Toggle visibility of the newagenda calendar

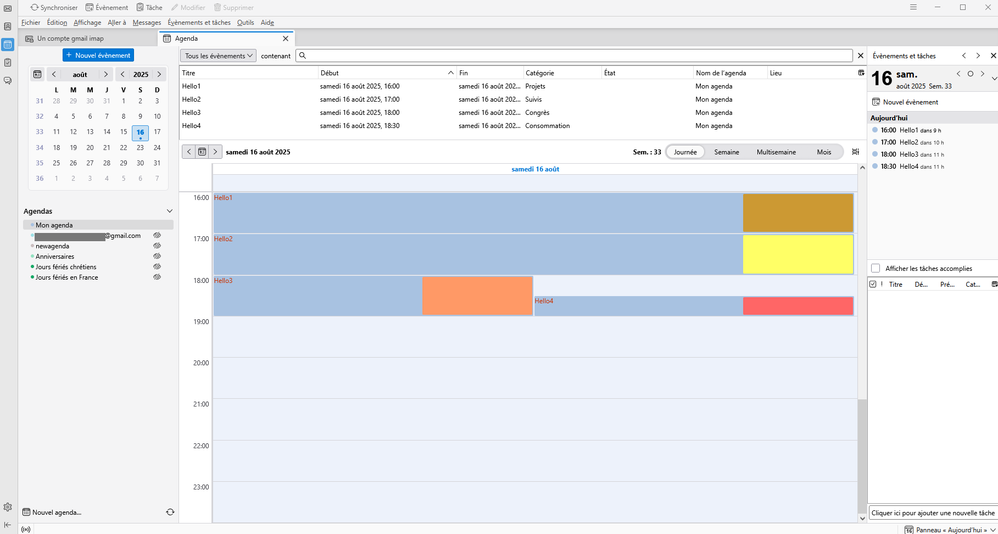point(157,246)
